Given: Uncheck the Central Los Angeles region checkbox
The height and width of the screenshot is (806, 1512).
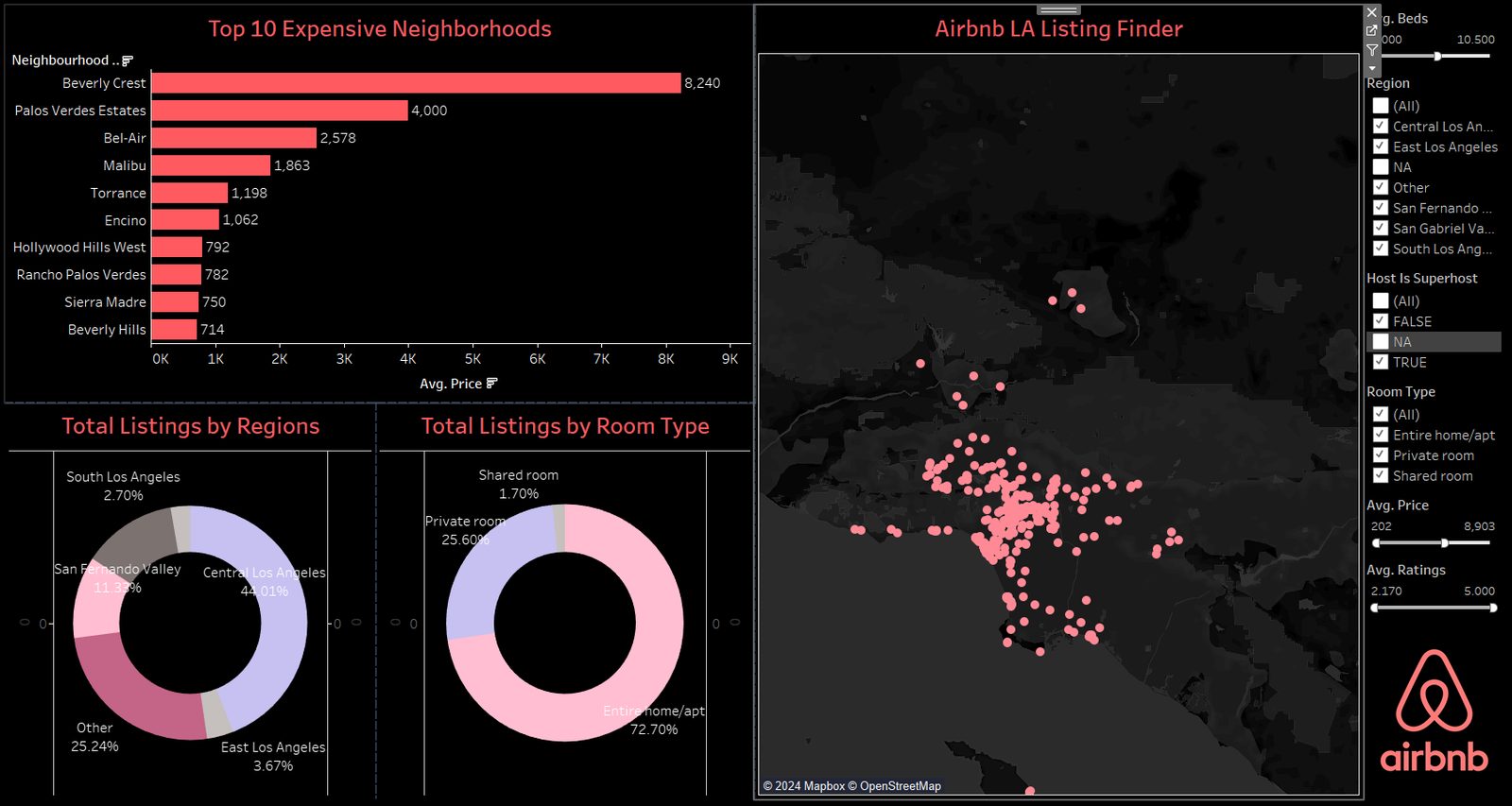Looking at the screenshot, I should click(x=1381, y=127).
